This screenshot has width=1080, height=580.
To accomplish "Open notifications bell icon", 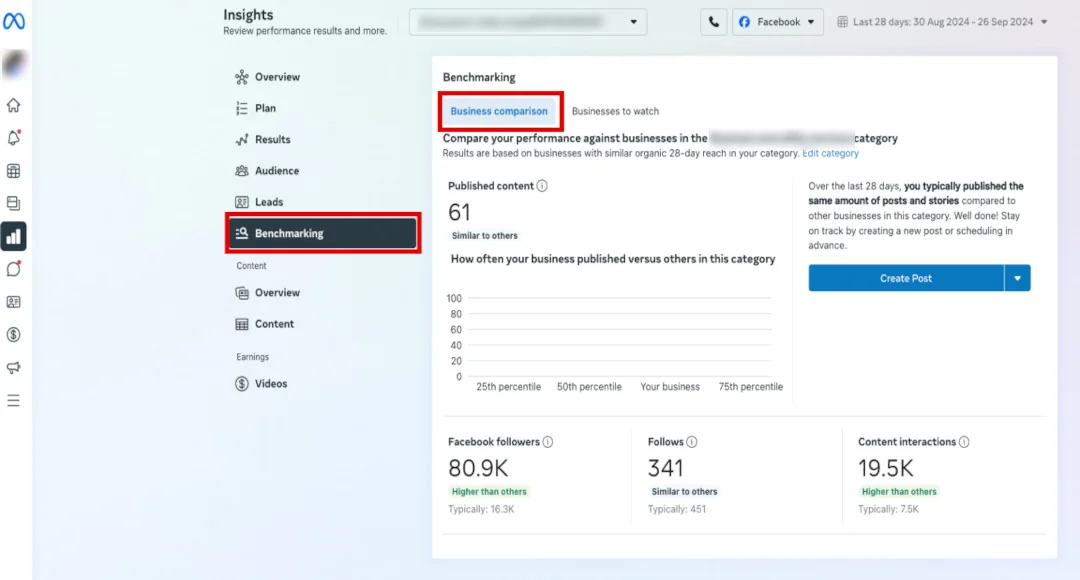I will pyautogui.click(x=14, y=138).
